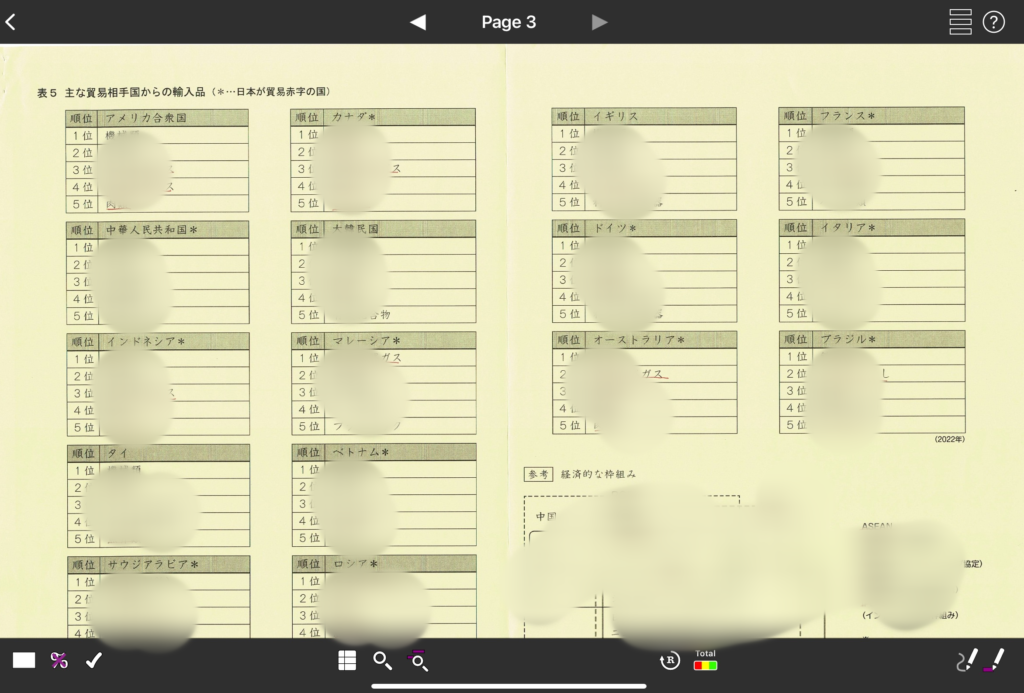Tap the circular reset R icon
Screen dimensions: 1024x693
click(669, 660)
